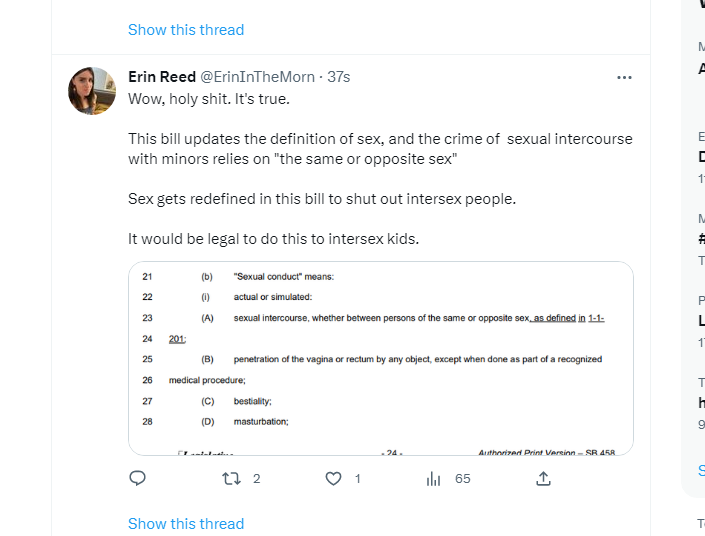Click the share arrow icon

(543, 479)
